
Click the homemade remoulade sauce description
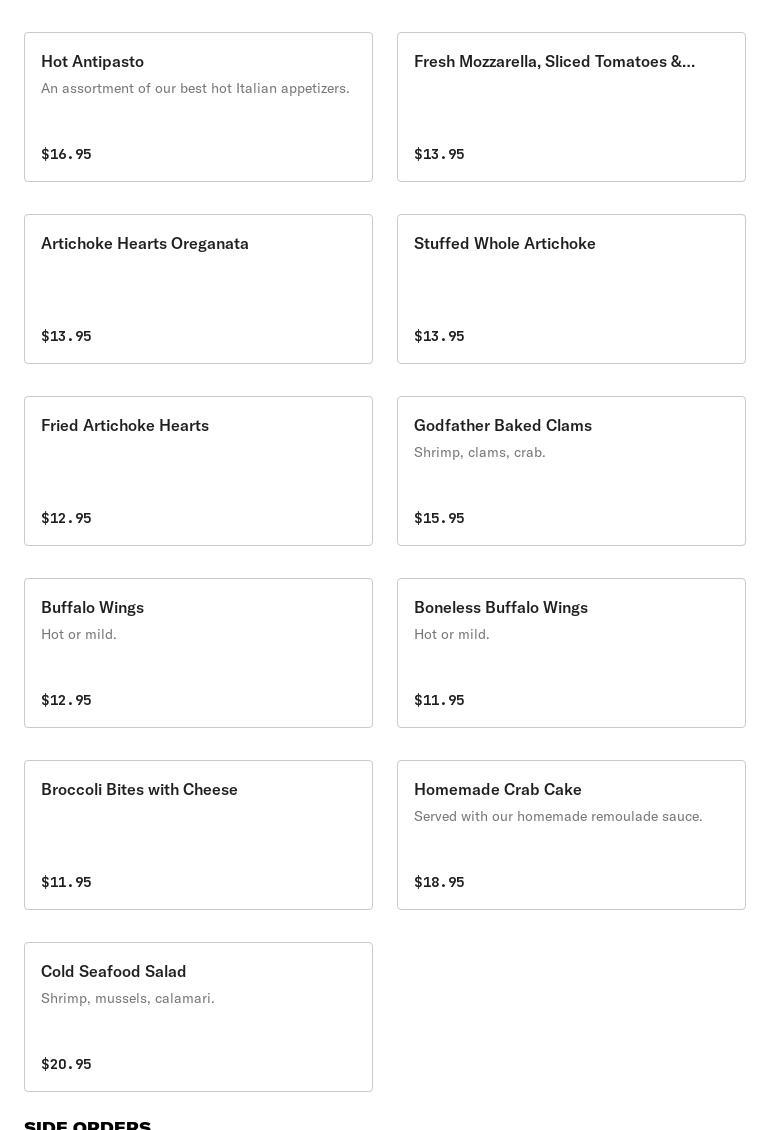tap(558, 816)
